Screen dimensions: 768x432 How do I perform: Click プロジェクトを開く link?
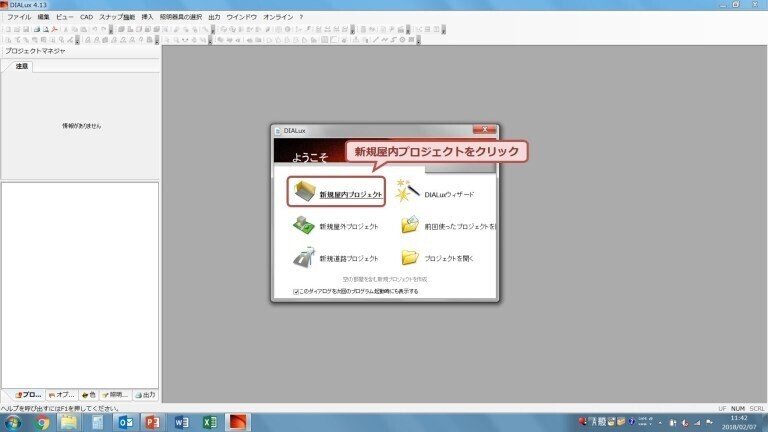pos(449,258)
